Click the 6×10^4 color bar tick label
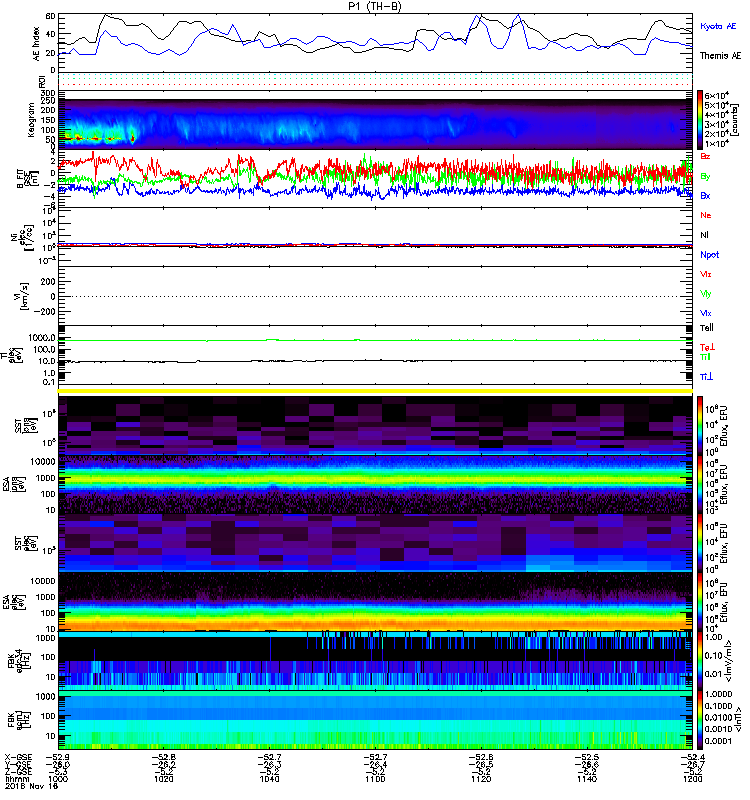 click(x=717, y=96)
